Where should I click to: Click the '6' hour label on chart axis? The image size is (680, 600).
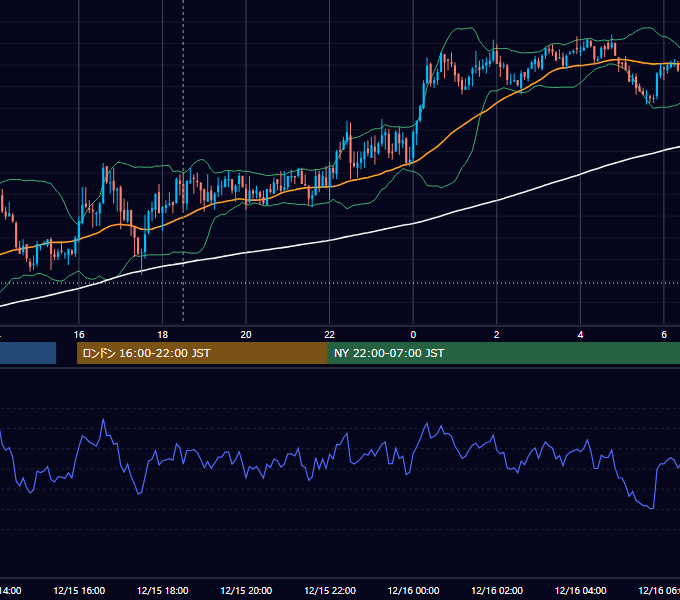[x=664, y=334]
